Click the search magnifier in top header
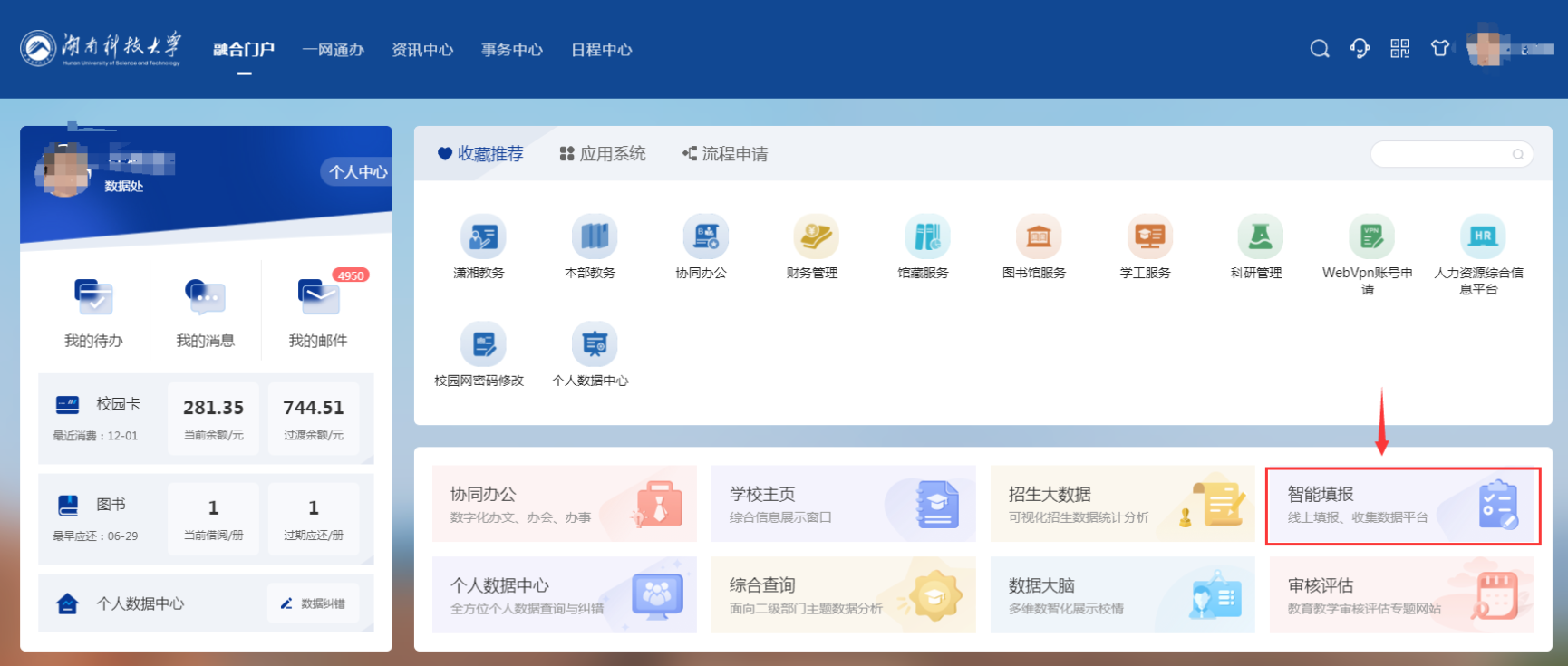 point(1320,49)
